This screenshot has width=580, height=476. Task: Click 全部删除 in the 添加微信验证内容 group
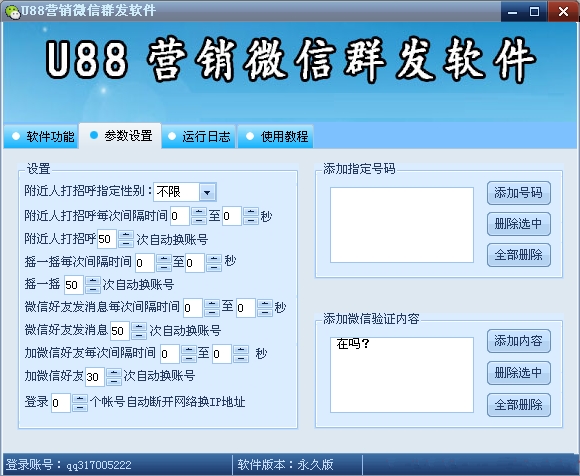[x=519, y=405]
